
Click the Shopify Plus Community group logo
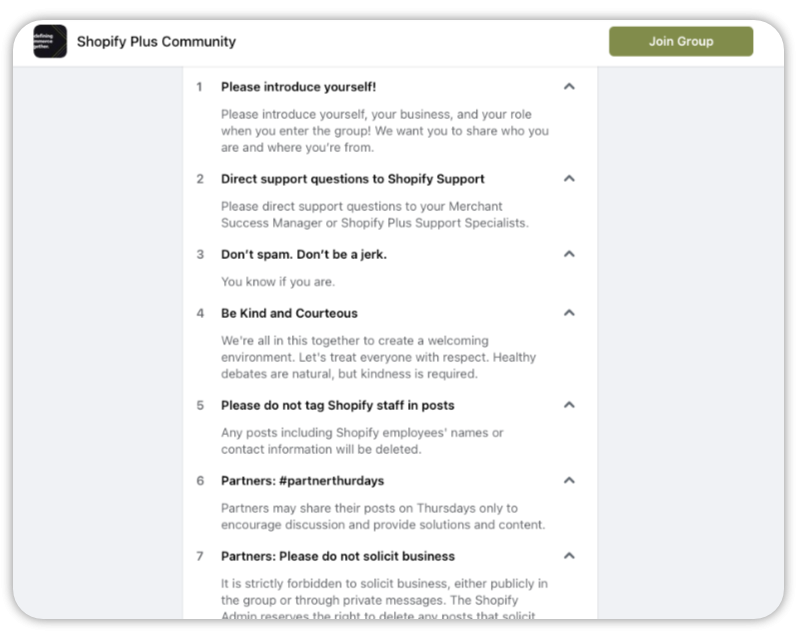(50, 42)
